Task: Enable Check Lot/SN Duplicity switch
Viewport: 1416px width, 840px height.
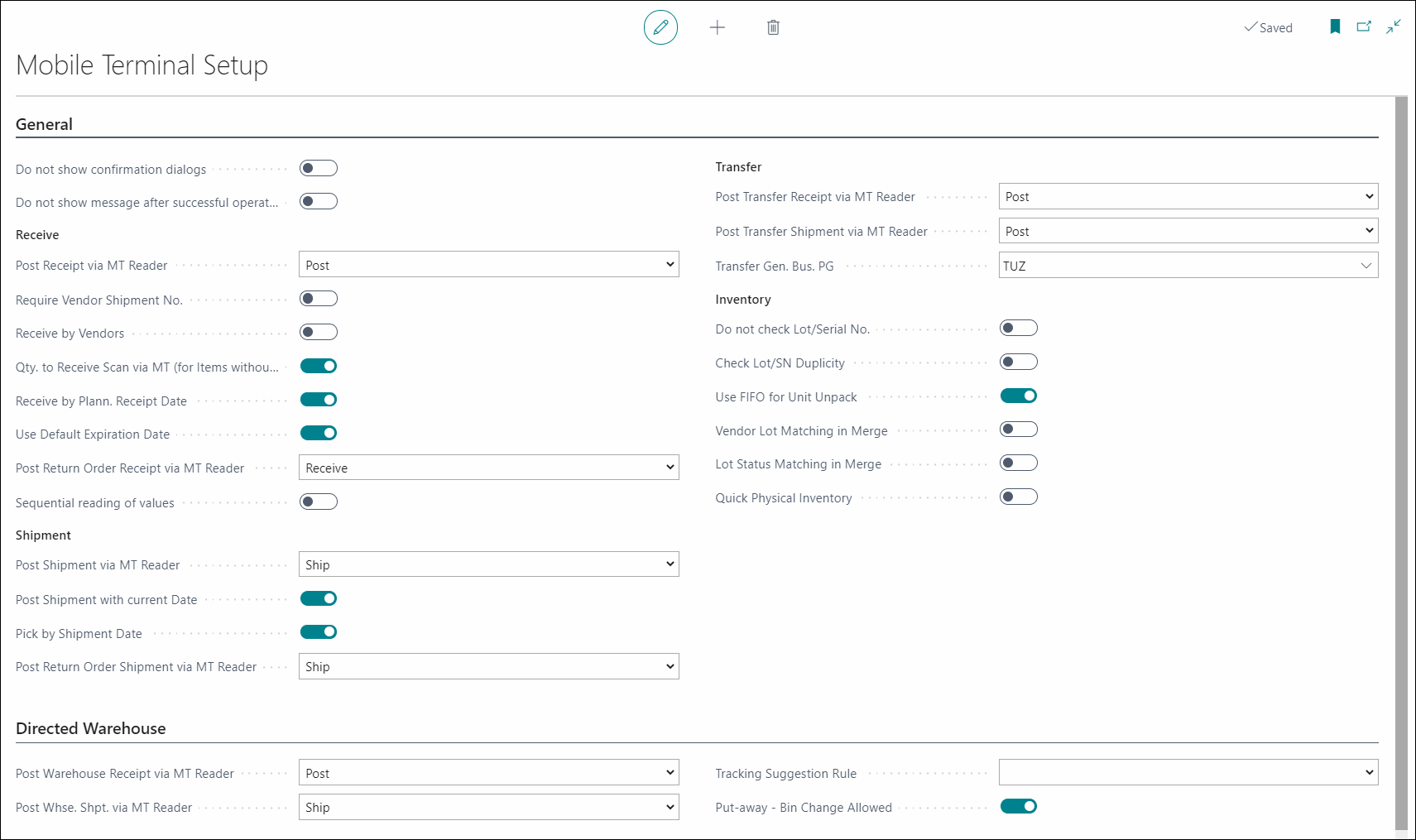Action: click(1019, 362)
